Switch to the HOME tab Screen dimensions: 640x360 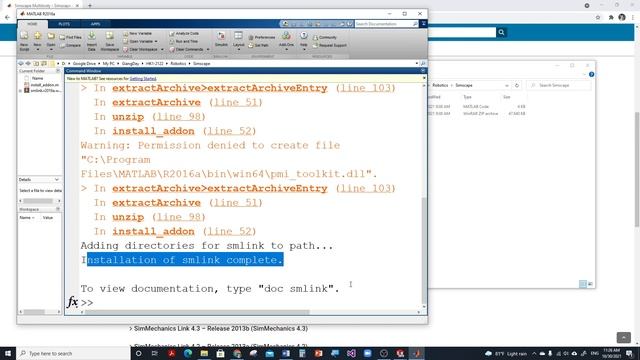[x=32, y=24]
